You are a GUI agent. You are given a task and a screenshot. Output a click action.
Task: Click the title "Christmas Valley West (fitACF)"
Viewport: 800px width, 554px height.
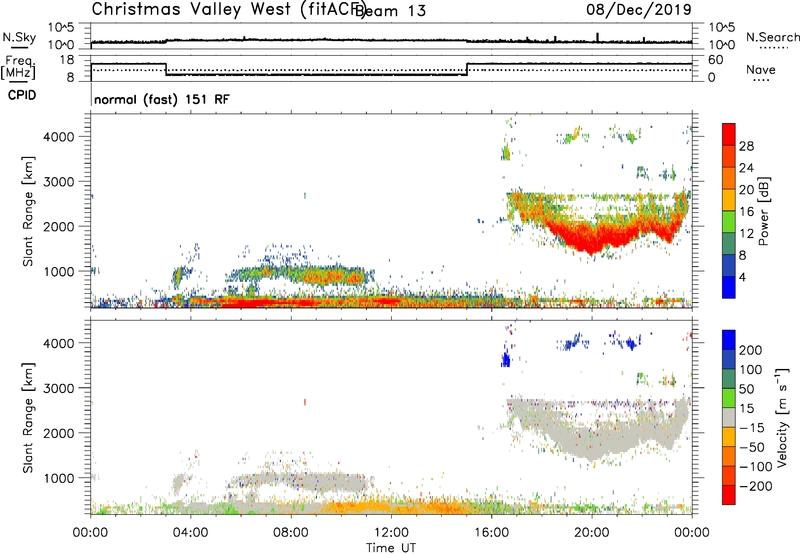(x=229, y=10)
